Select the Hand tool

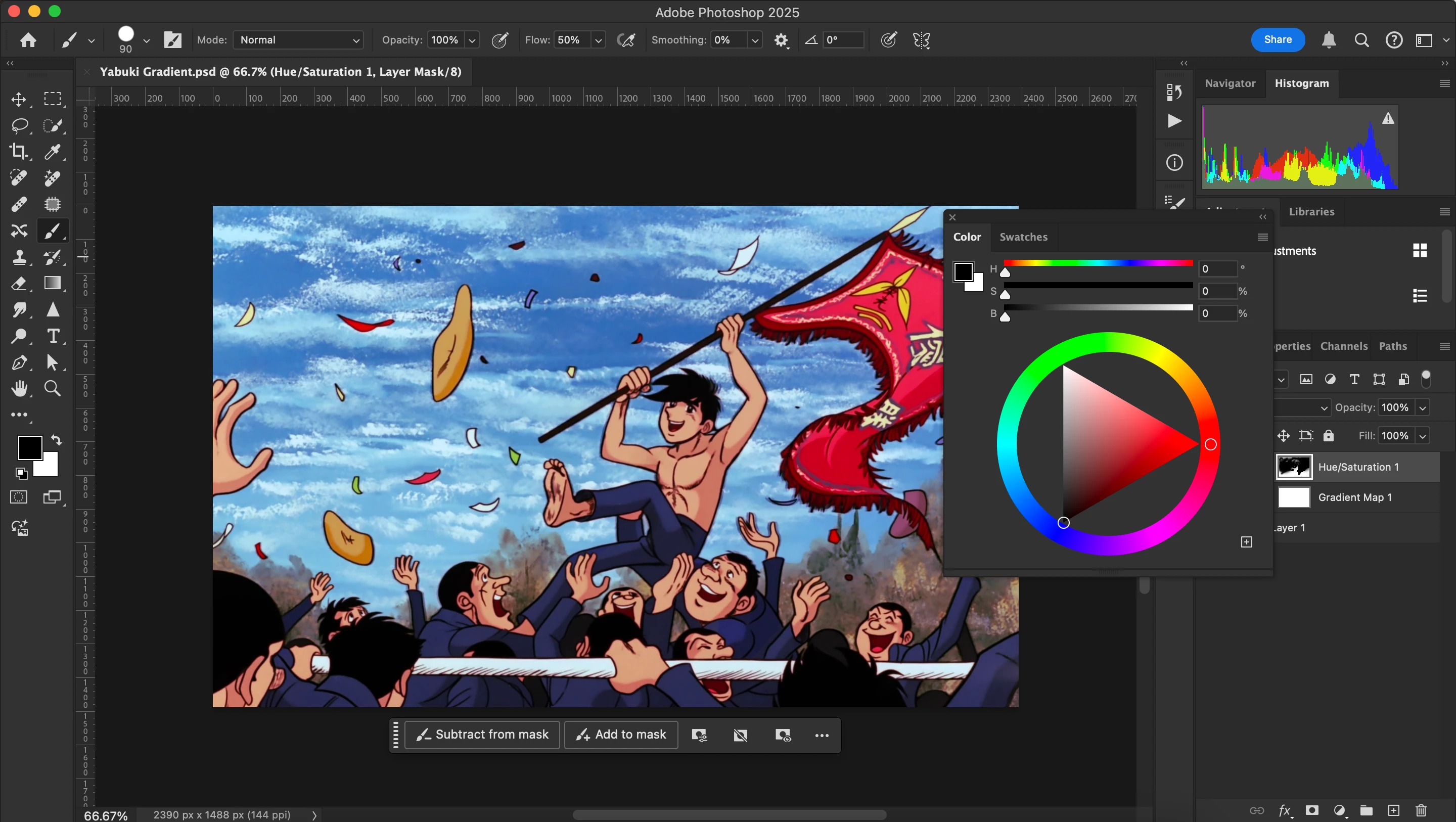[x=19, y=388]
